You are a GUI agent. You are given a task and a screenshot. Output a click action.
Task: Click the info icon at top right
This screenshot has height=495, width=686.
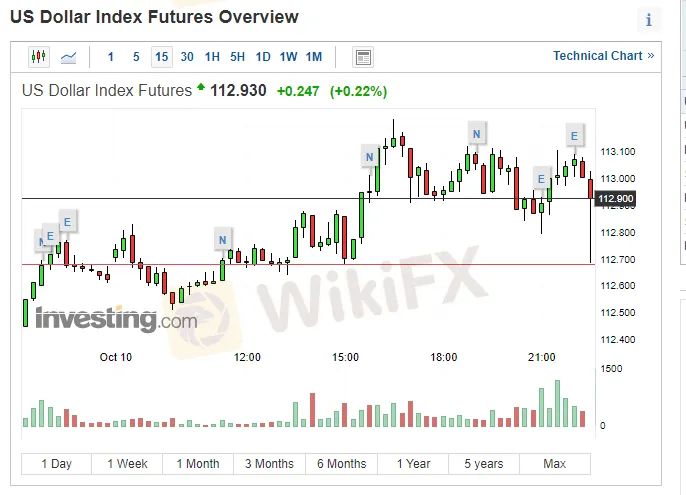coord(648,20)
